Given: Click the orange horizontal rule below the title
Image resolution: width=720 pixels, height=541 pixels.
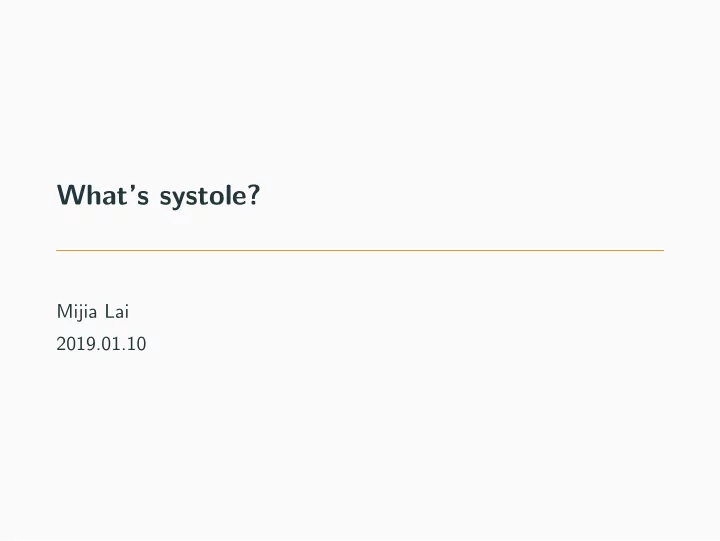Looking at the screenshot, I should pos(360,250).
